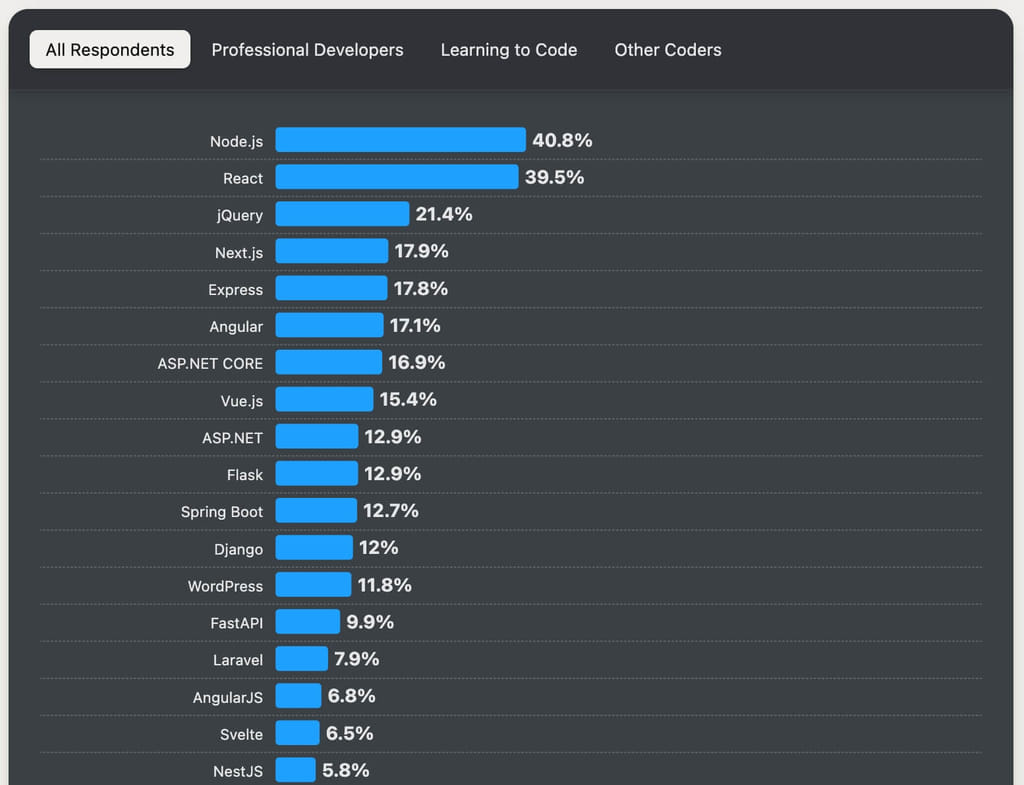Screen dimensions: 1024x785
Task: Switch to Professional Developers tab
Action: 307,50
